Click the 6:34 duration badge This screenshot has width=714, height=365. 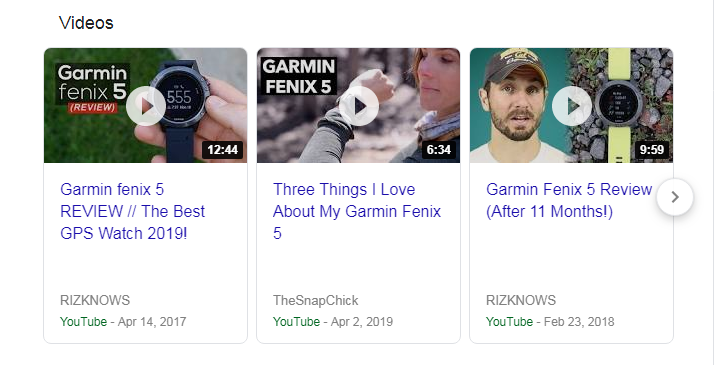439,150
